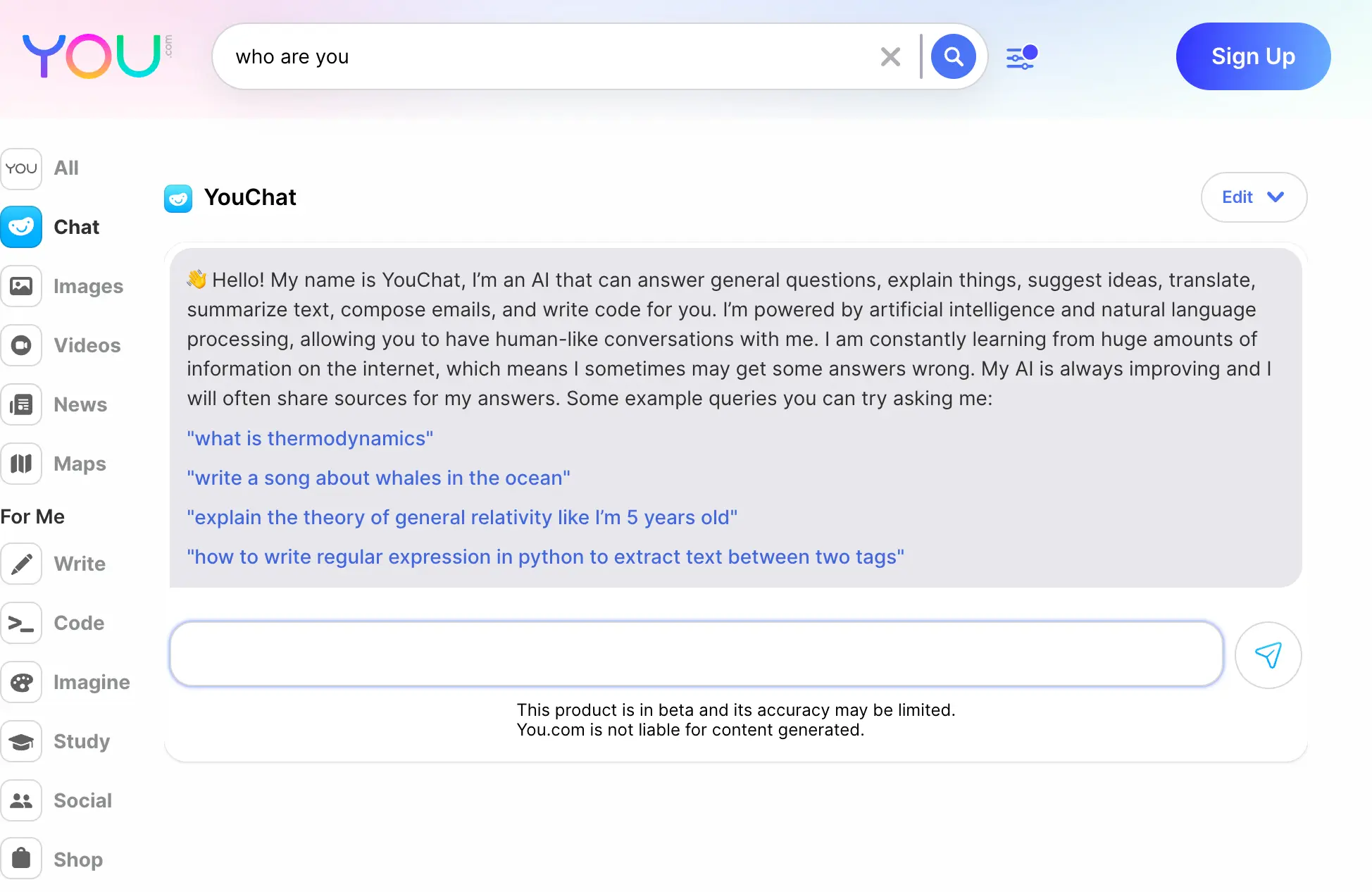
Task: Click the Chat smiley icon in the sidebar
Action: 21,227
